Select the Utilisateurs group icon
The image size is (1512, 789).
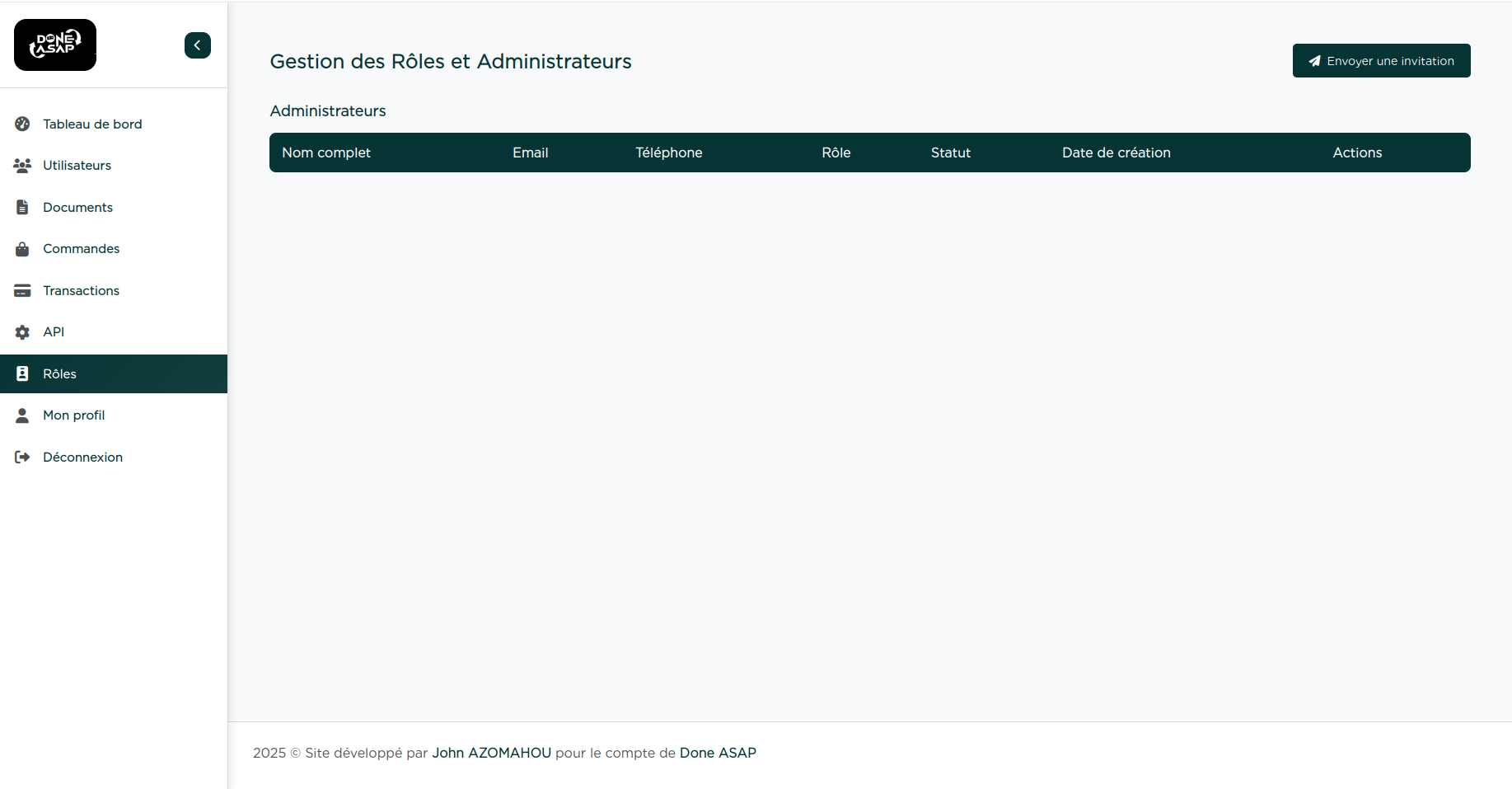22,166
